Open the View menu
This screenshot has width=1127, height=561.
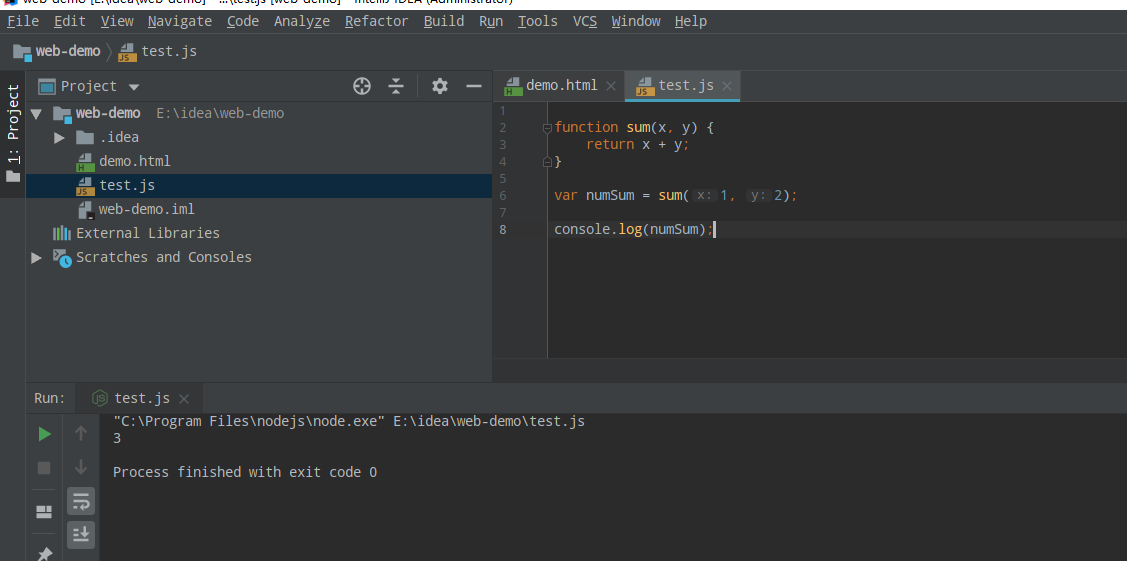117,22
